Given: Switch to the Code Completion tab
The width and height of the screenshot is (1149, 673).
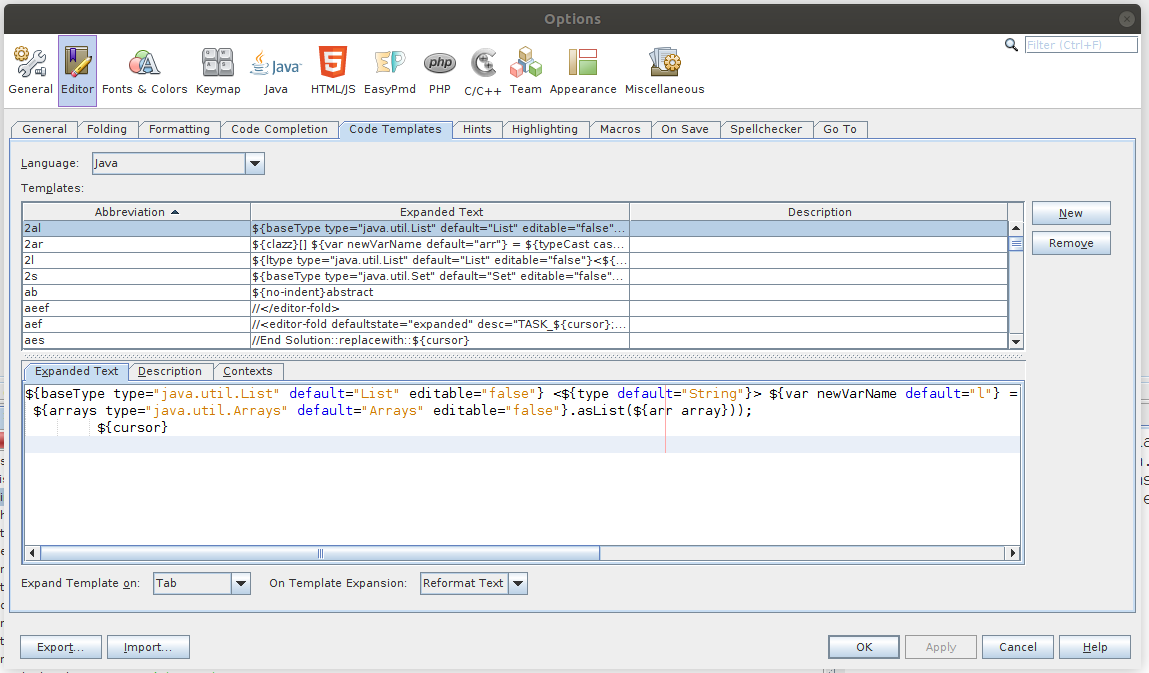Looking at the screenshot, I should pos(279,129).
